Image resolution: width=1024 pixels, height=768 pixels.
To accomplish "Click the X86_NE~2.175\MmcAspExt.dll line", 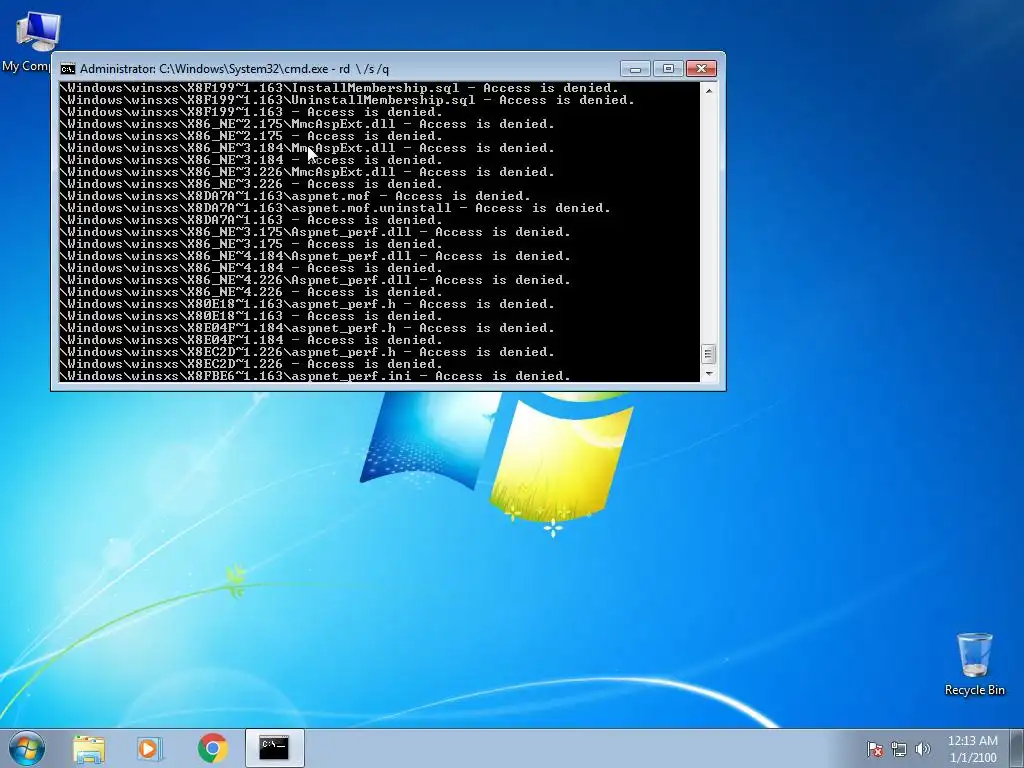I will click(307, 124).
